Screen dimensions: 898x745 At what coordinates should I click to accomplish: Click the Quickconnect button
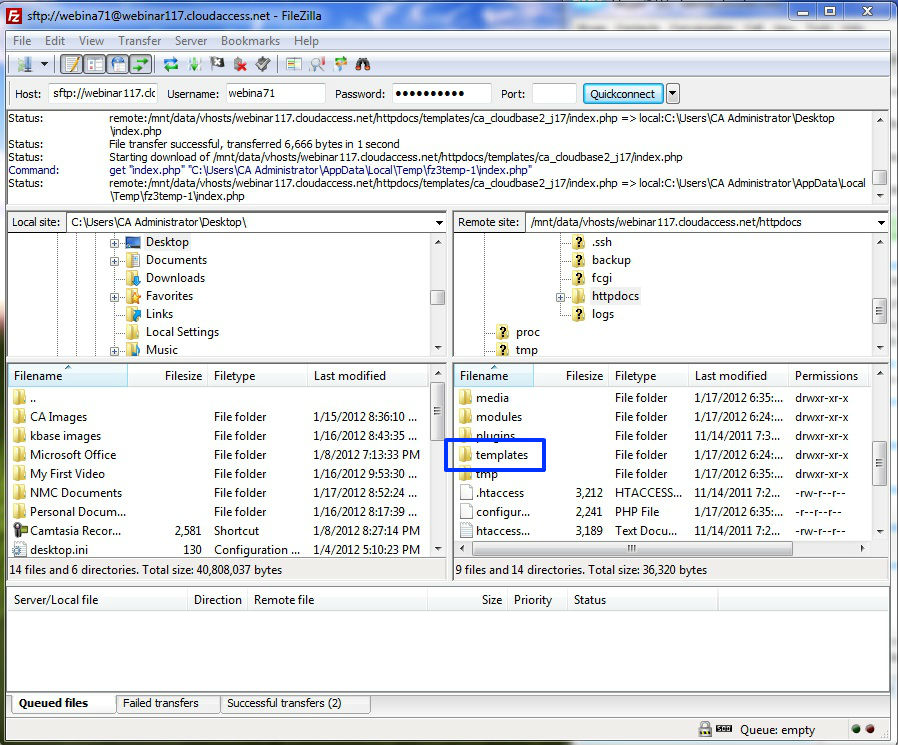pos(623,93)
